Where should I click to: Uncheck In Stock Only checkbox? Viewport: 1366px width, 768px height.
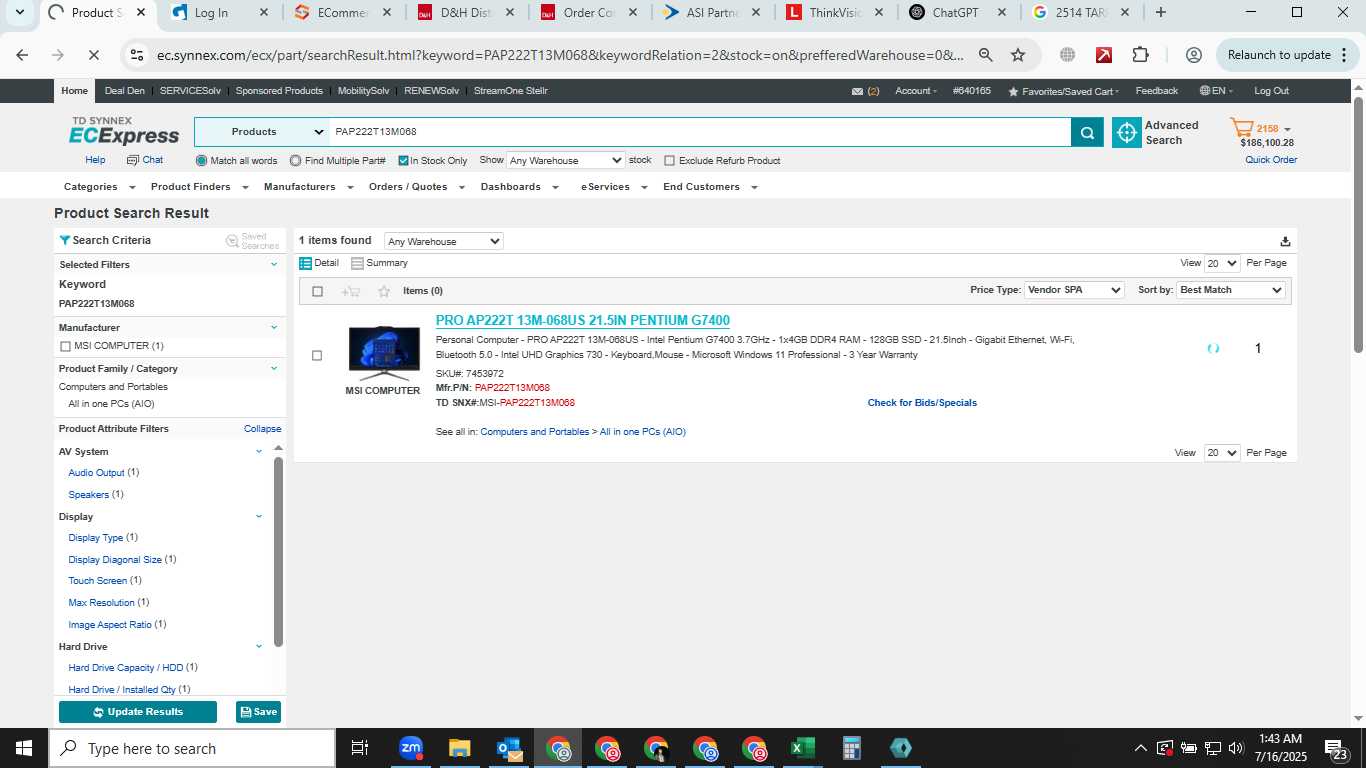[404, 160]
